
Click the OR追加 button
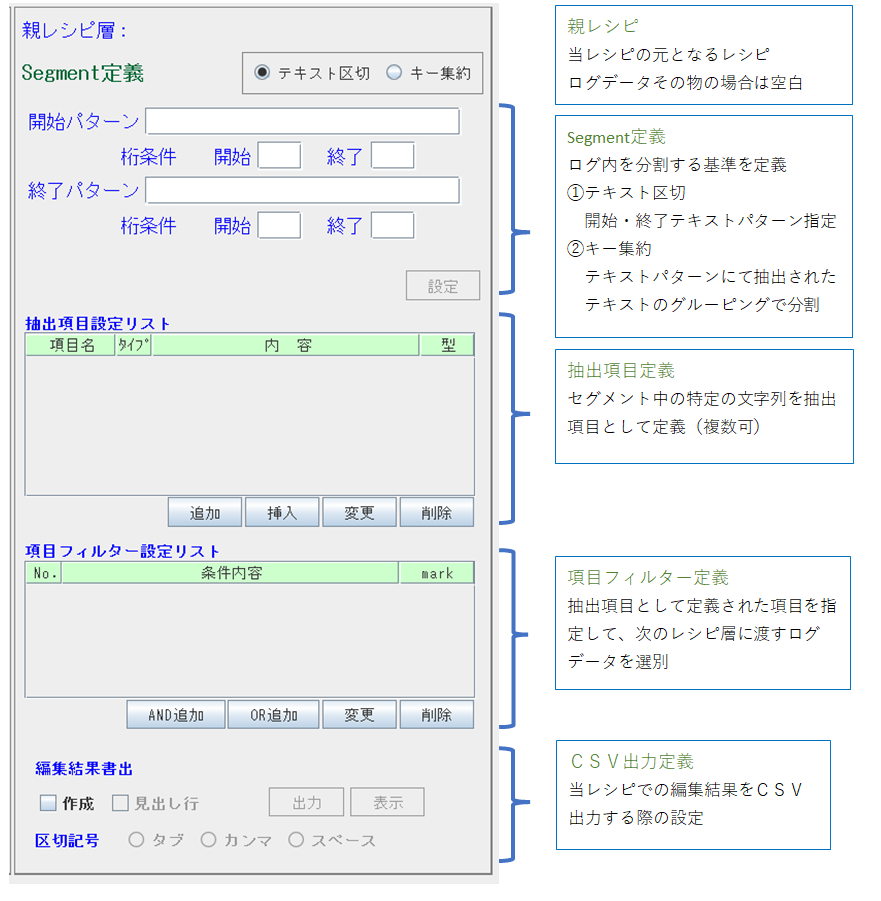pos(274,715)
